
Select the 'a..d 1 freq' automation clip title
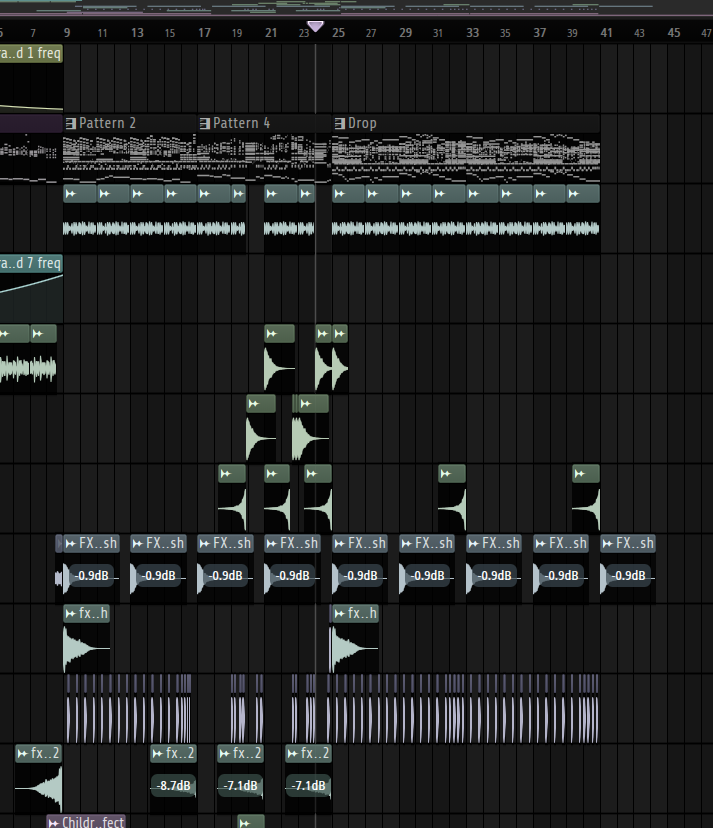(x=30, y=53)
